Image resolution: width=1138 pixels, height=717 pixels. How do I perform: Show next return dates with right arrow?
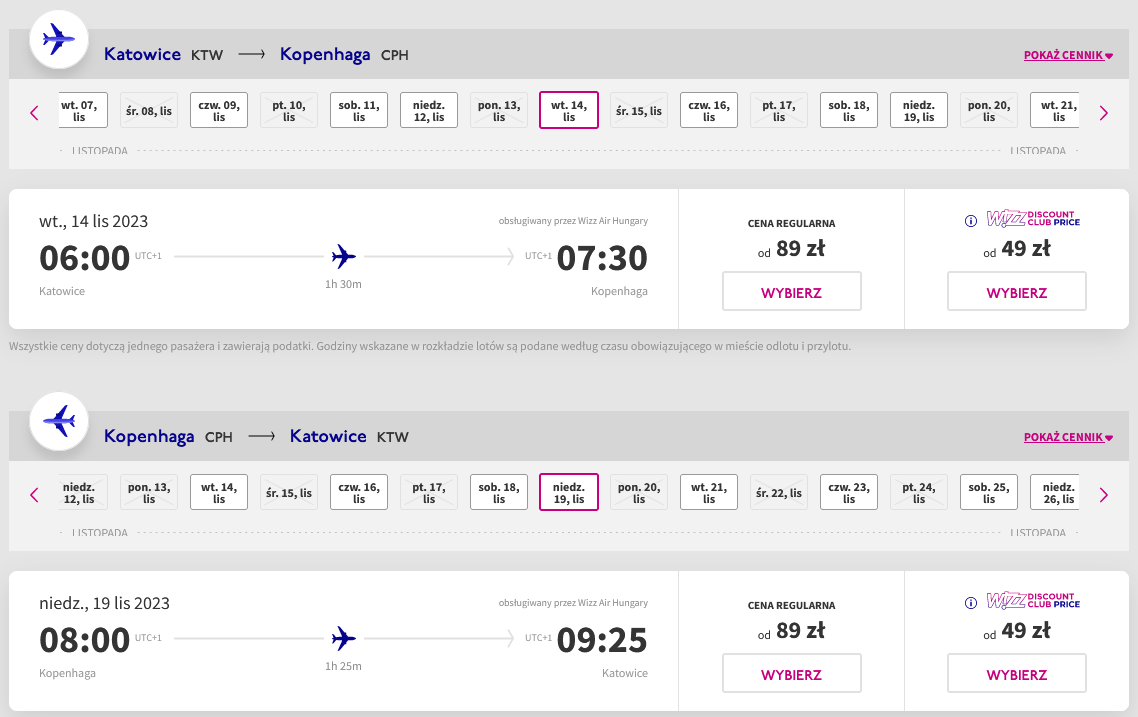(1104, 495)
